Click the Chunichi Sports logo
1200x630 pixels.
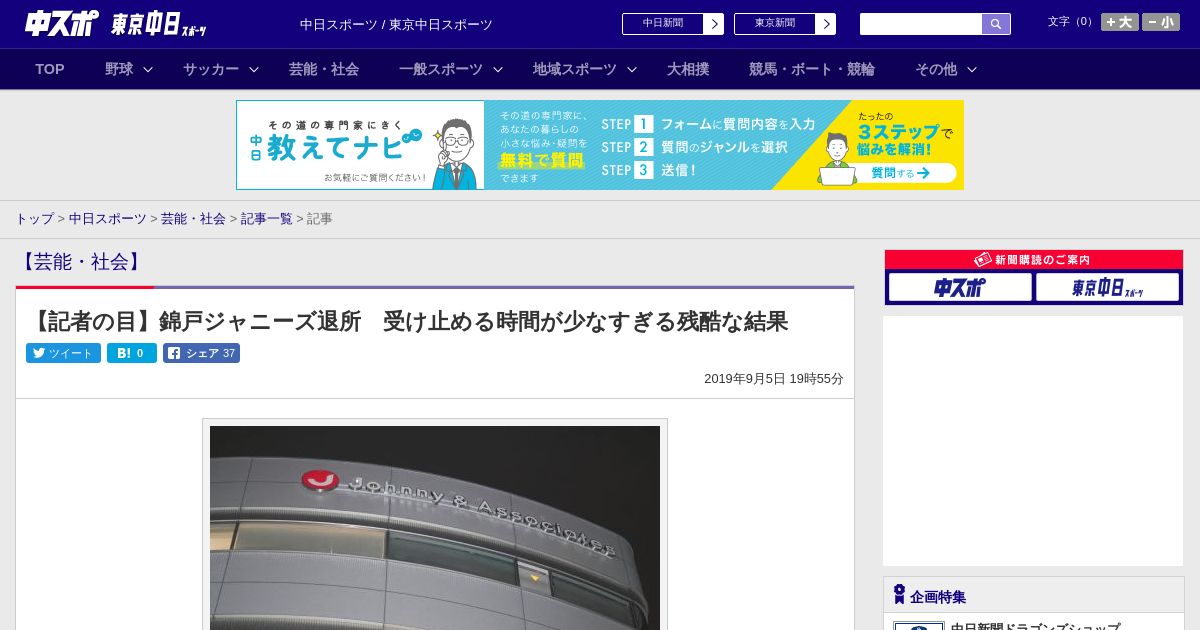[x=61, y=23]
